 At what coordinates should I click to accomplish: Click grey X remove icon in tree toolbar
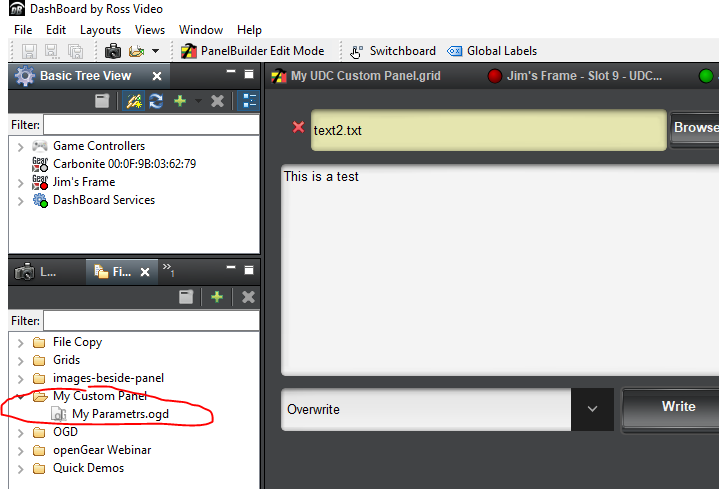click(217, 101)
